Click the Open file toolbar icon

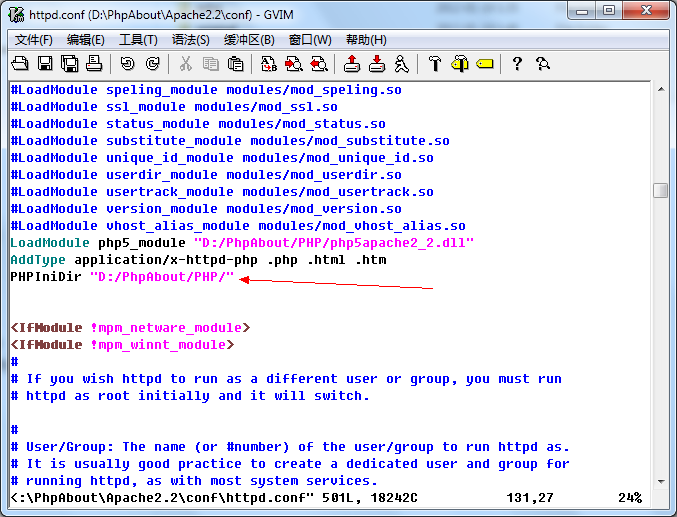point(20,64)
